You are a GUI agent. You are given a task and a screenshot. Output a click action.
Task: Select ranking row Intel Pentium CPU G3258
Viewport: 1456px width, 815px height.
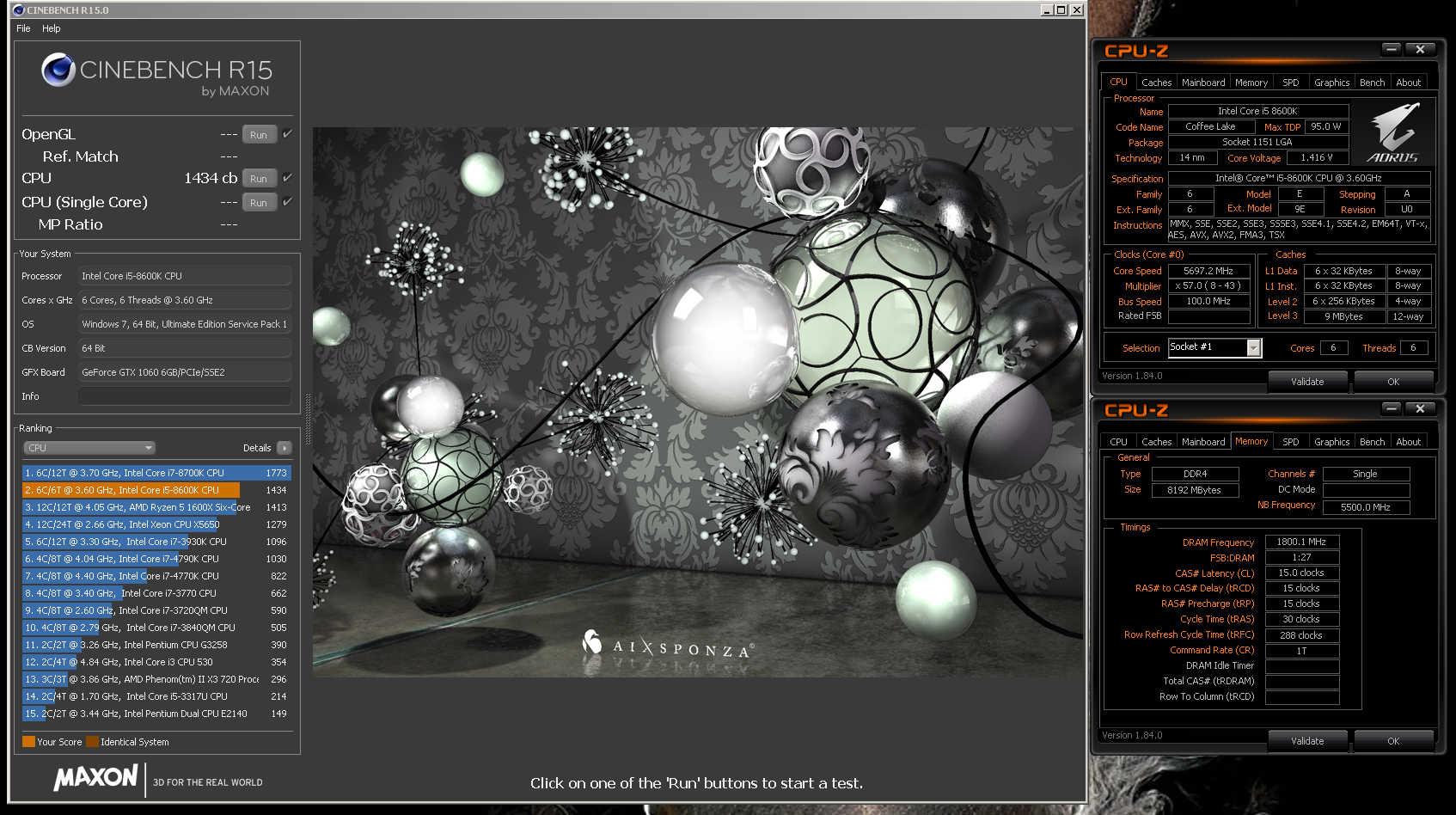pos(156,645)
